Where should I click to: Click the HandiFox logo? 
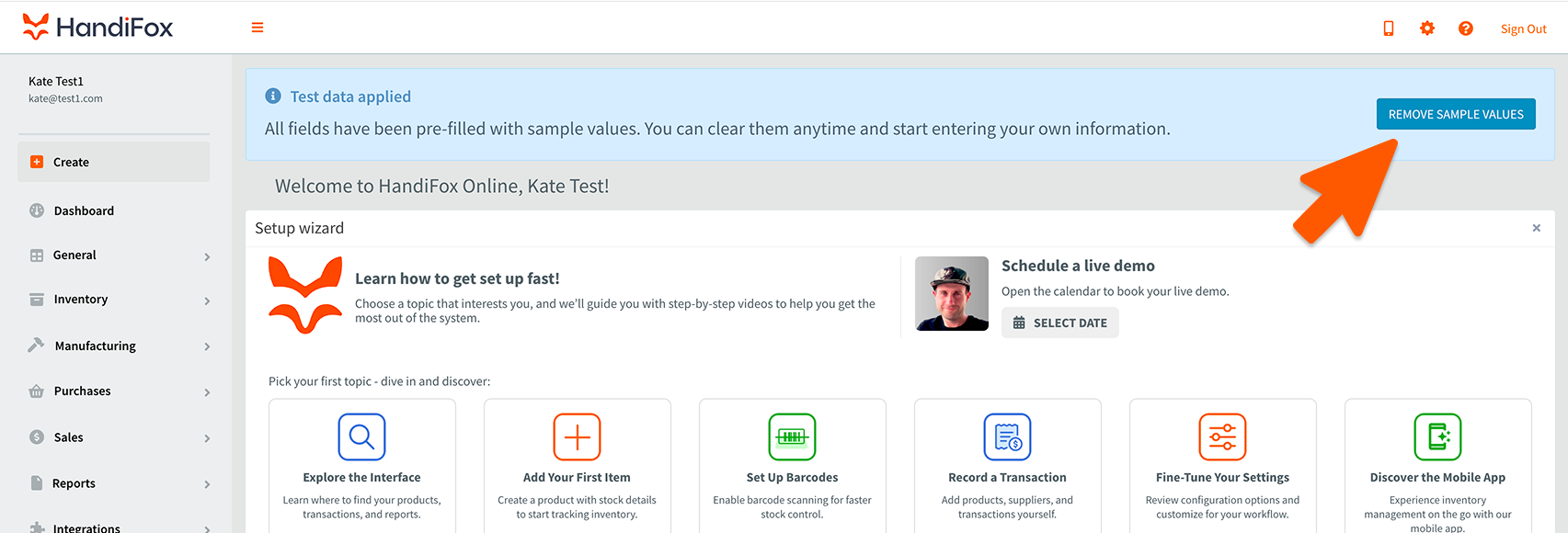pyautogui.click(x=97, y=28)
